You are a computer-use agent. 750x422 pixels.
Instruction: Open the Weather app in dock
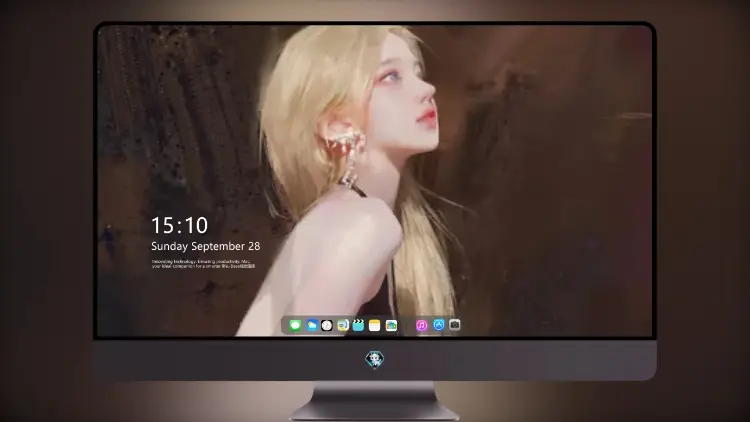(311, 325)
